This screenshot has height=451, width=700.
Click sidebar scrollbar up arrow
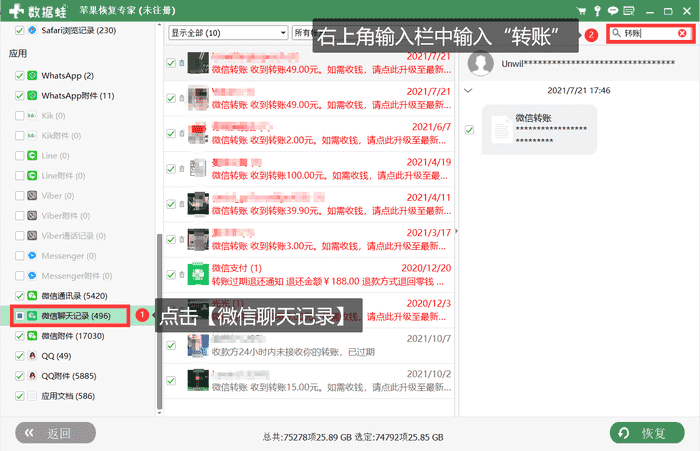pos(159,25)
